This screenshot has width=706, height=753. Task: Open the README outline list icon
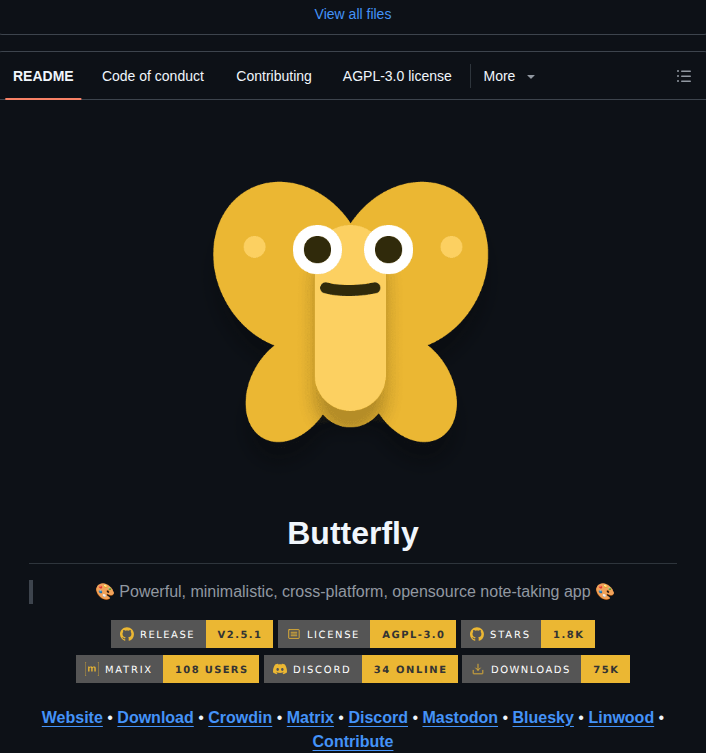coord(683,76)
